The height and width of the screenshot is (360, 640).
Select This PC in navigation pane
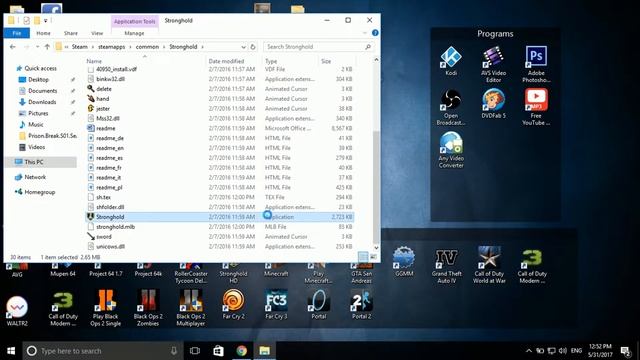[41, 162]
